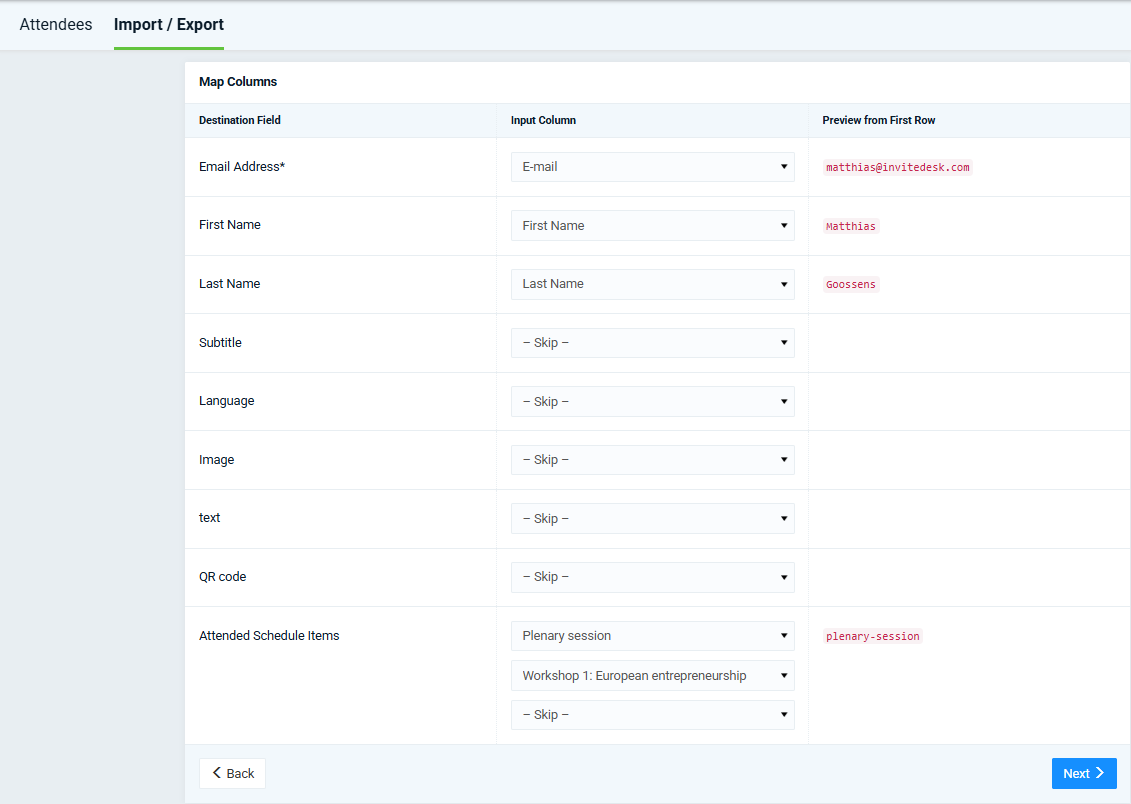Open the Email Address input column dropdown
1131x804 pixels.
652,167
